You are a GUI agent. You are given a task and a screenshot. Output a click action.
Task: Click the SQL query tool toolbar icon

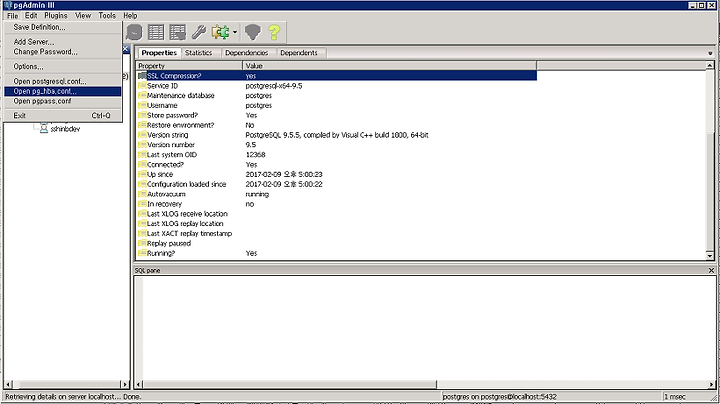click(134, 32)
